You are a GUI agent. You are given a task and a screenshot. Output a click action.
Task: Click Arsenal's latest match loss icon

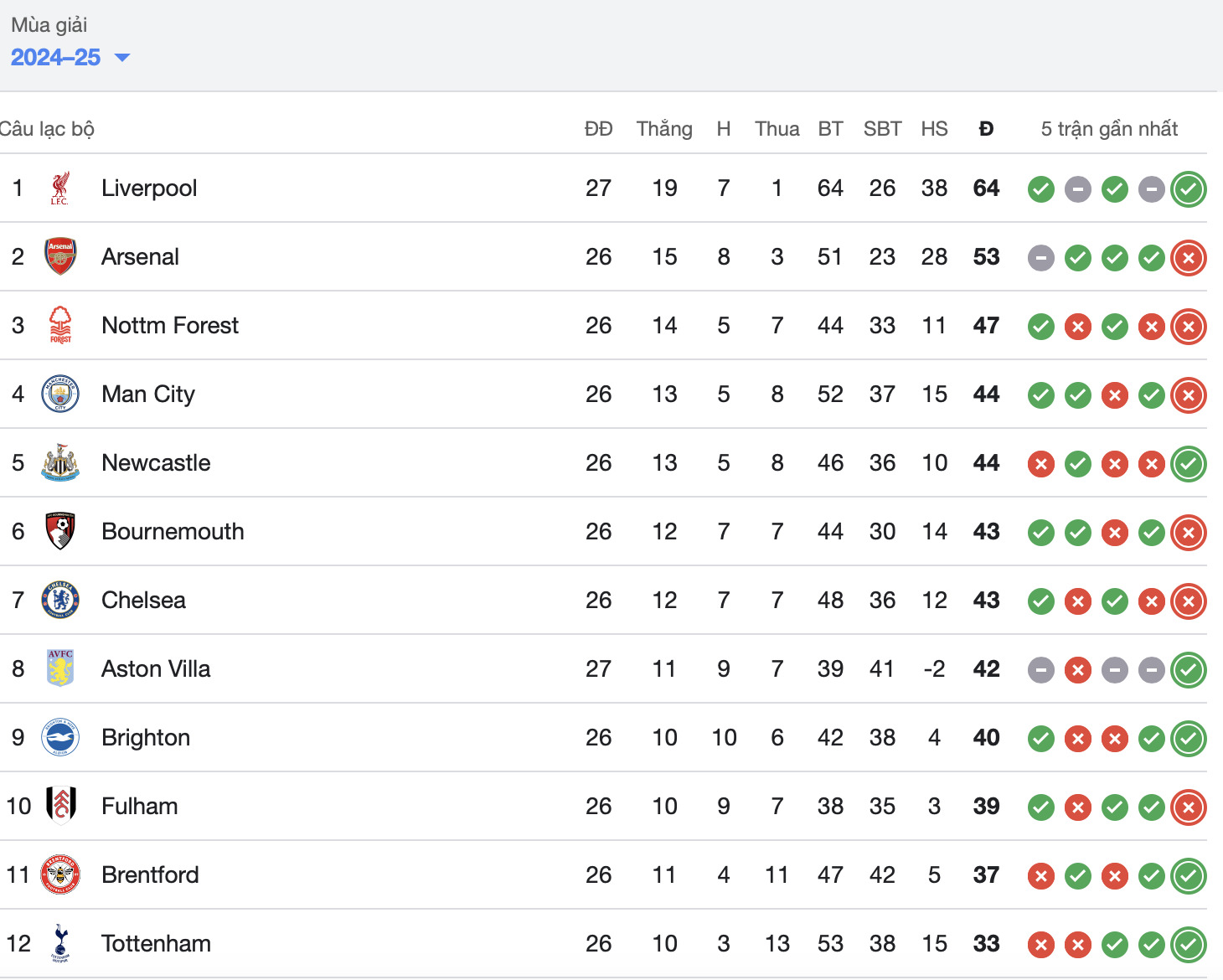pyautogui.click(x=1189, y=258)
